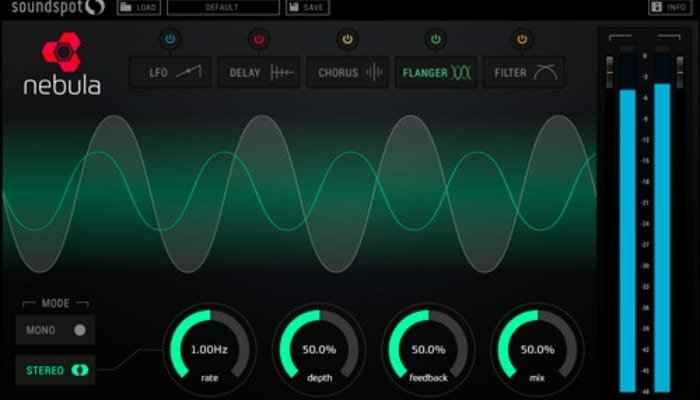Toggle the LFO power button
This screenshot has height=400, width=700.
click(x=170, y=39)
